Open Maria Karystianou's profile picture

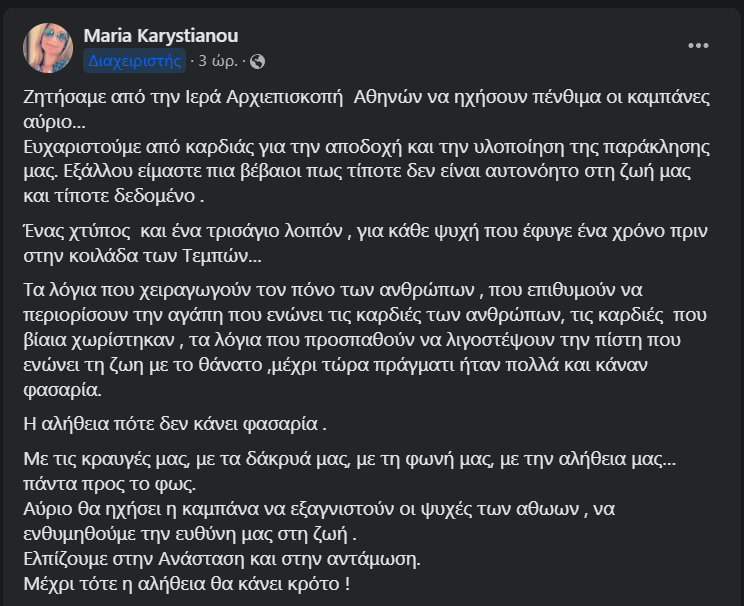pos(48,48)
